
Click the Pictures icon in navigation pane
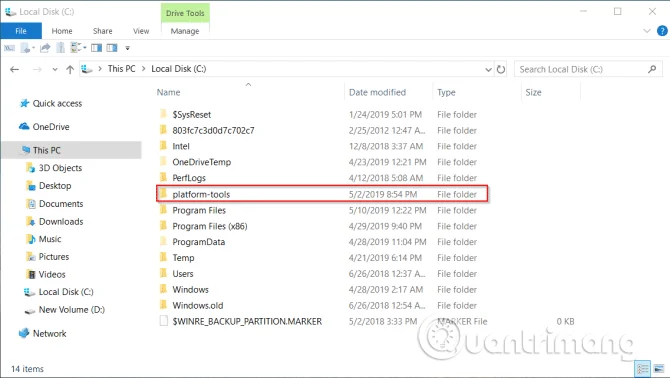pyautogui.click(x=31, y=257)
